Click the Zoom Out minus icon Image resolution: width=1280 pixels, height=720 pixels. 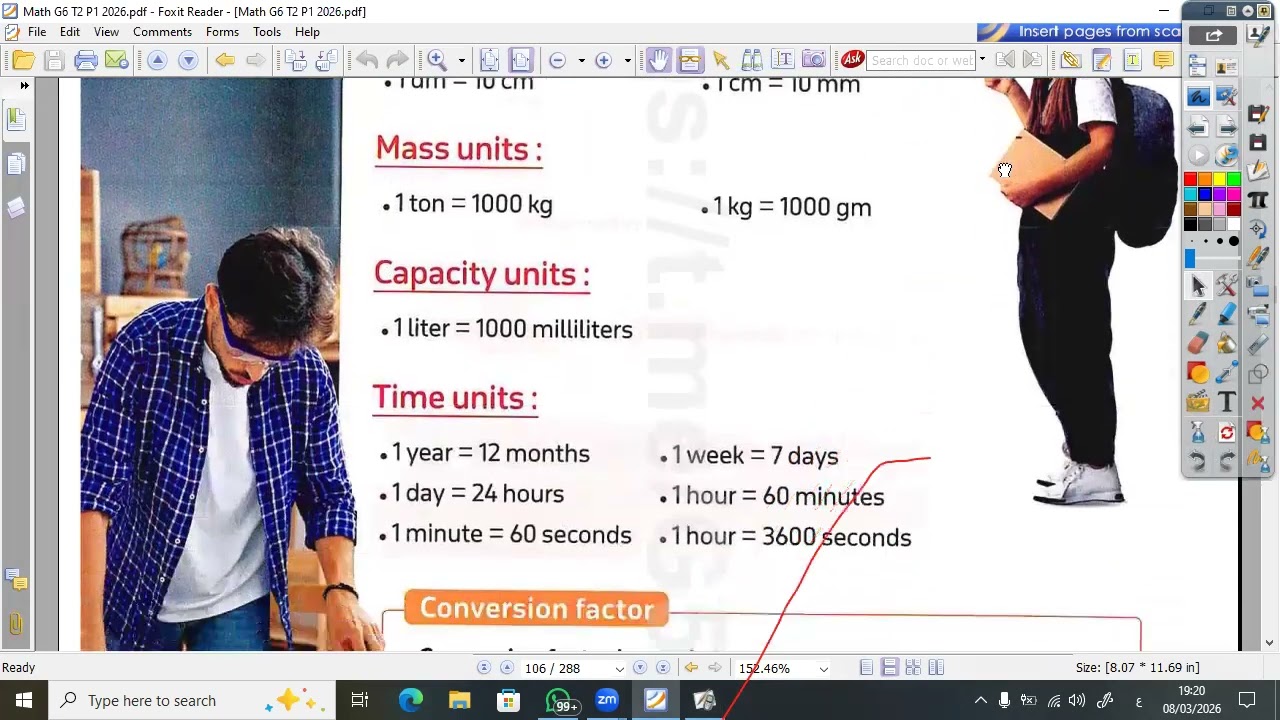(558, 61)
